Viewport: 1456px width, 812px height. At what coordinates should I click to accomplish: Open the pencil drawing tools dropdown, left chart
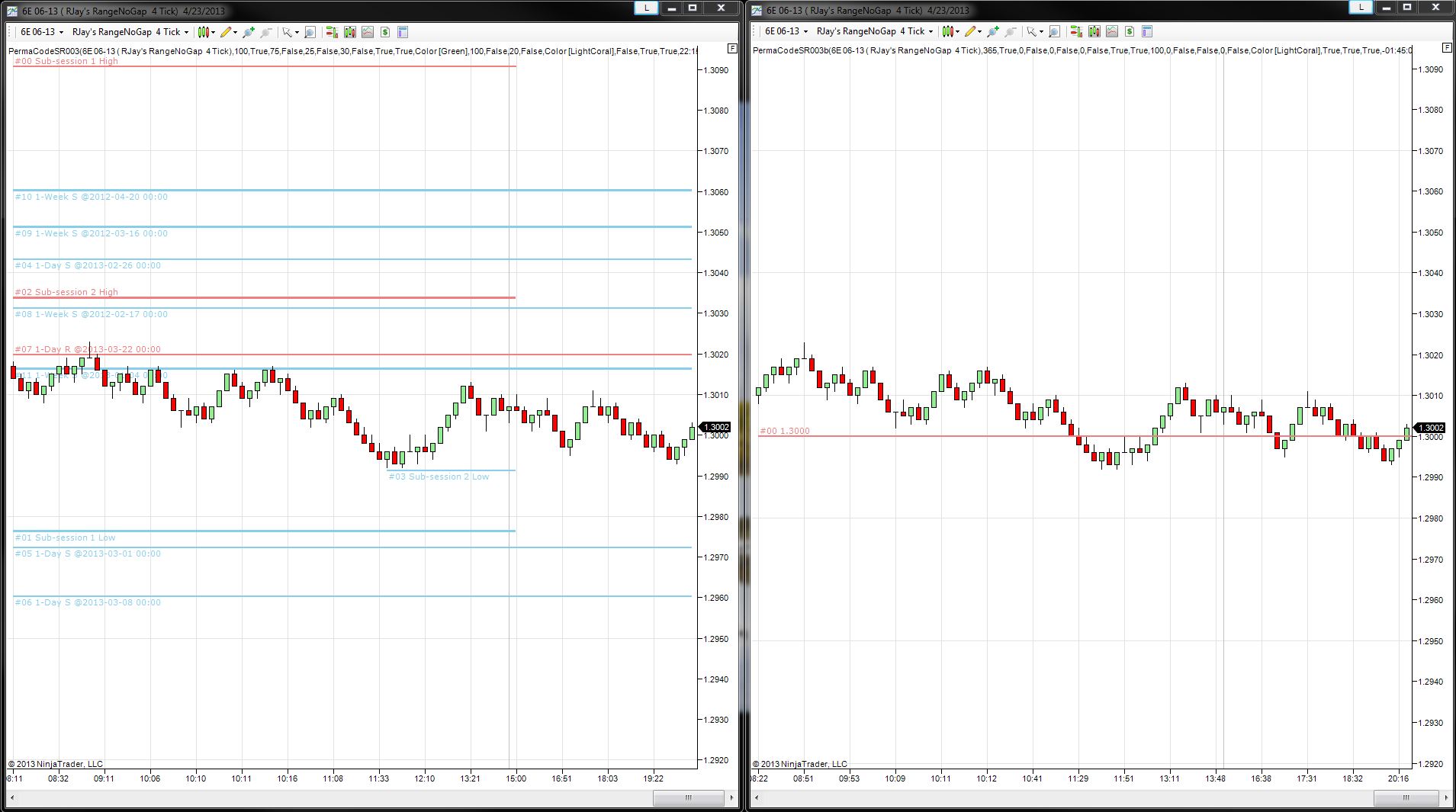point(229,32)
